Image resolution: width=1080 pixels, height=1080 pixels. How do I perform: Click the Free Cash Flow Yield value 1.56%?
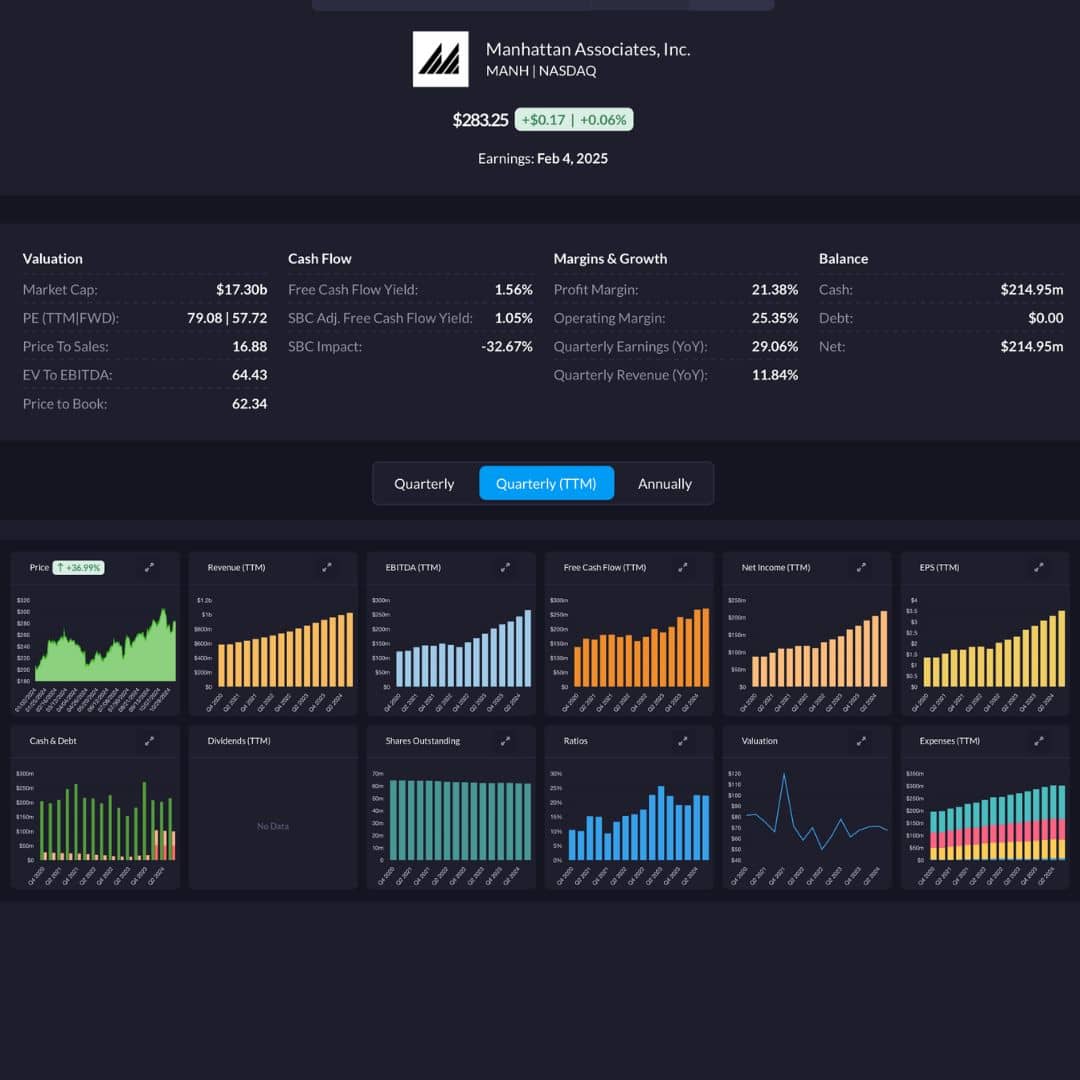point(514,289)
